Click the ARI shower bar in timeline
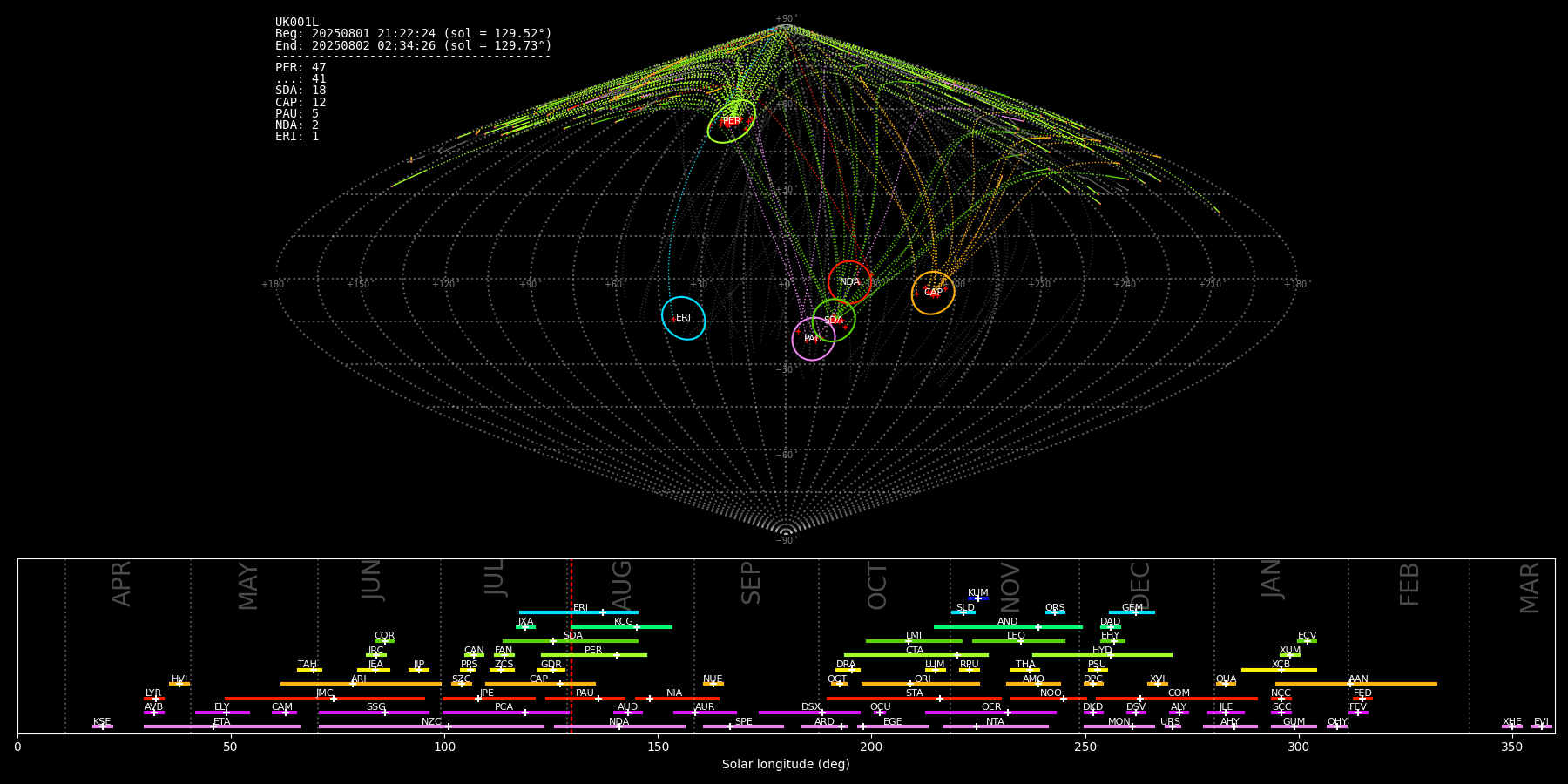The height and width of the screenshot is (784, 1568). click(361, 684)
